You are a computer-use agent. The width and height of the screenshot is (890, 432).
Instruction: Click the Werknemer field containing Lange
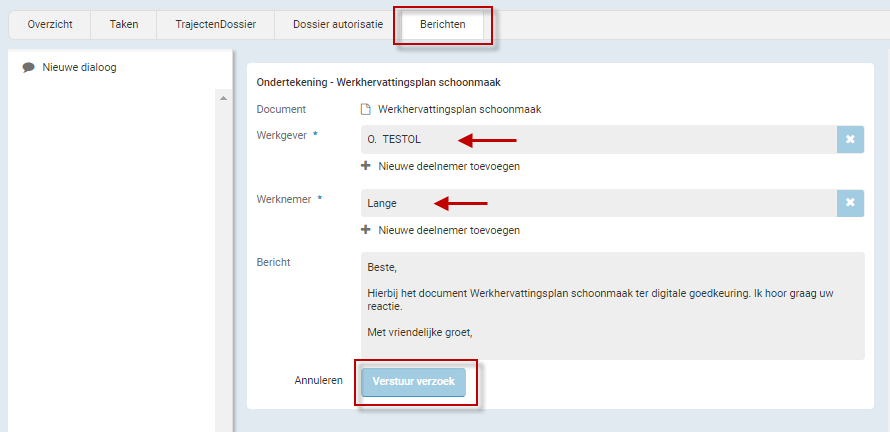click(x=598, y=203)
